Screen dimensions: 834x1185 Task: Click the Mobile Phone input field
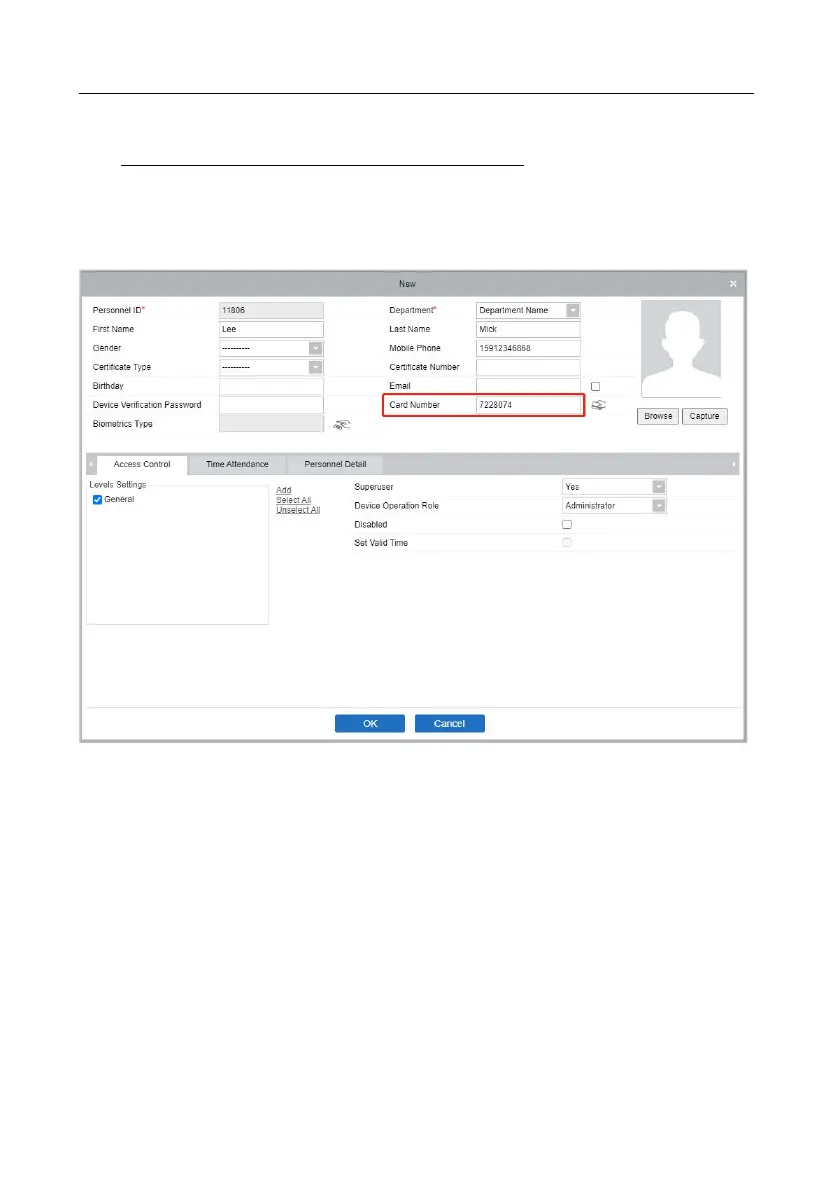coord(528,348)
